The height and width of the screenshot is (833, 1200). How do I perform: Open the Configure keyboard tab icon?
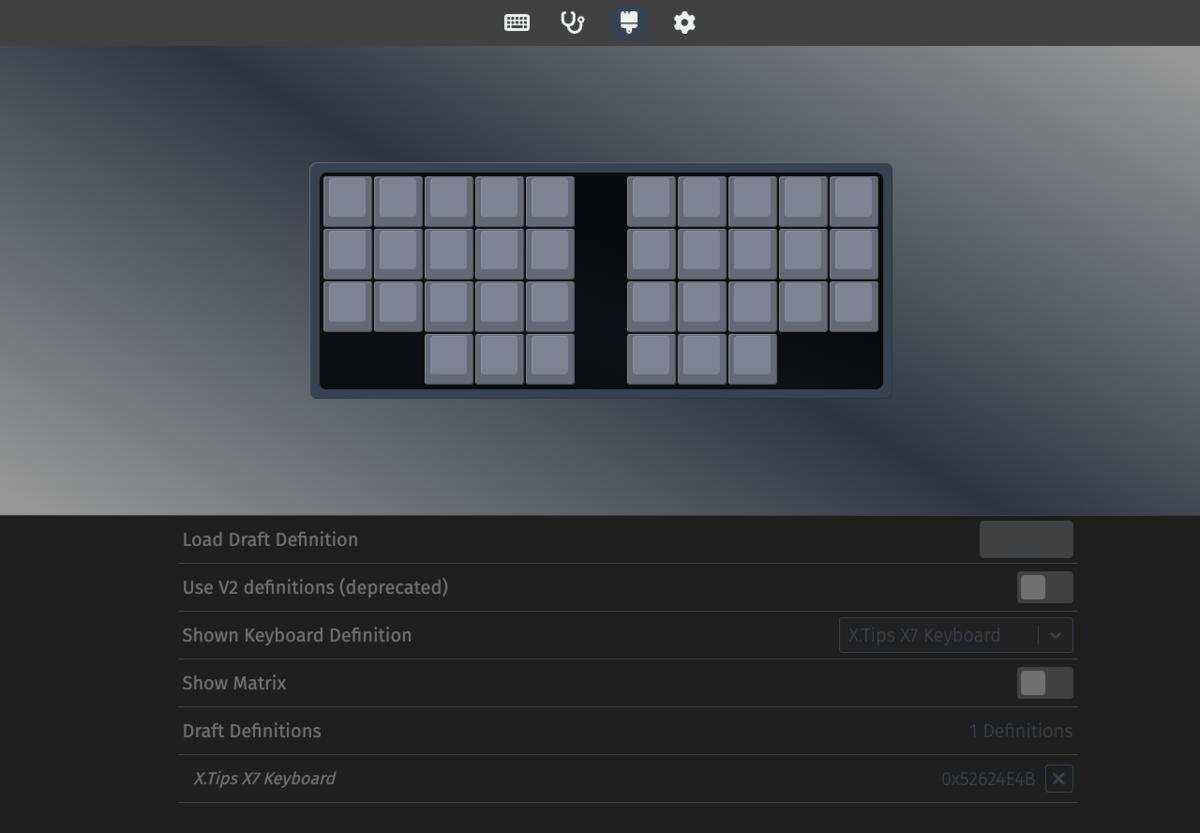517,22
